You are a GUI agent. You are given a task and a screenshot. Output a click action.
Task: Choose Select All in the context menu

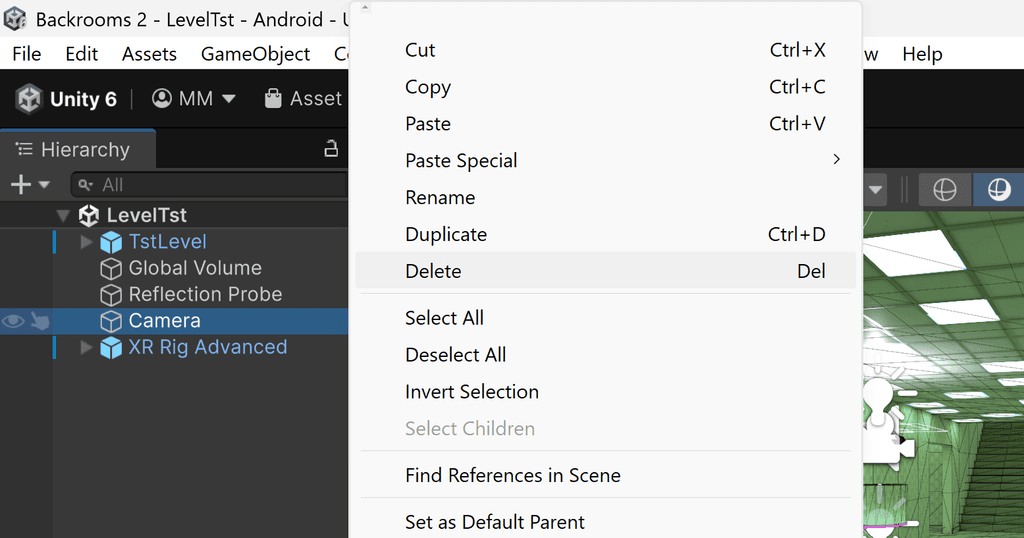[605, 318]
